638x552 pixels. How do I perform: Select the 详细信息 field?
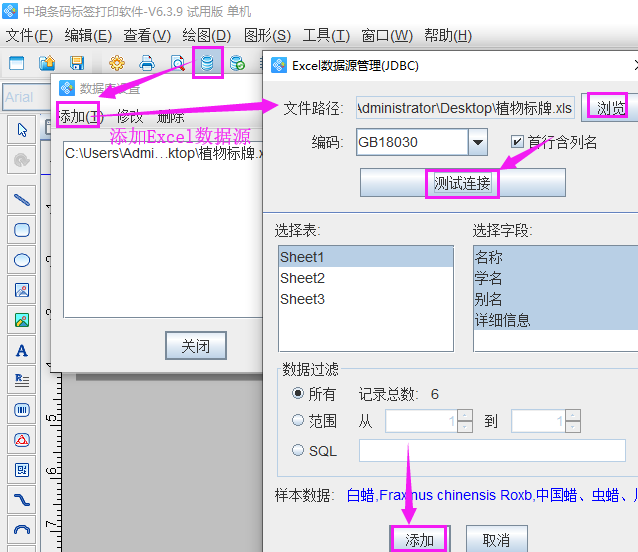(x=556, y=320)
